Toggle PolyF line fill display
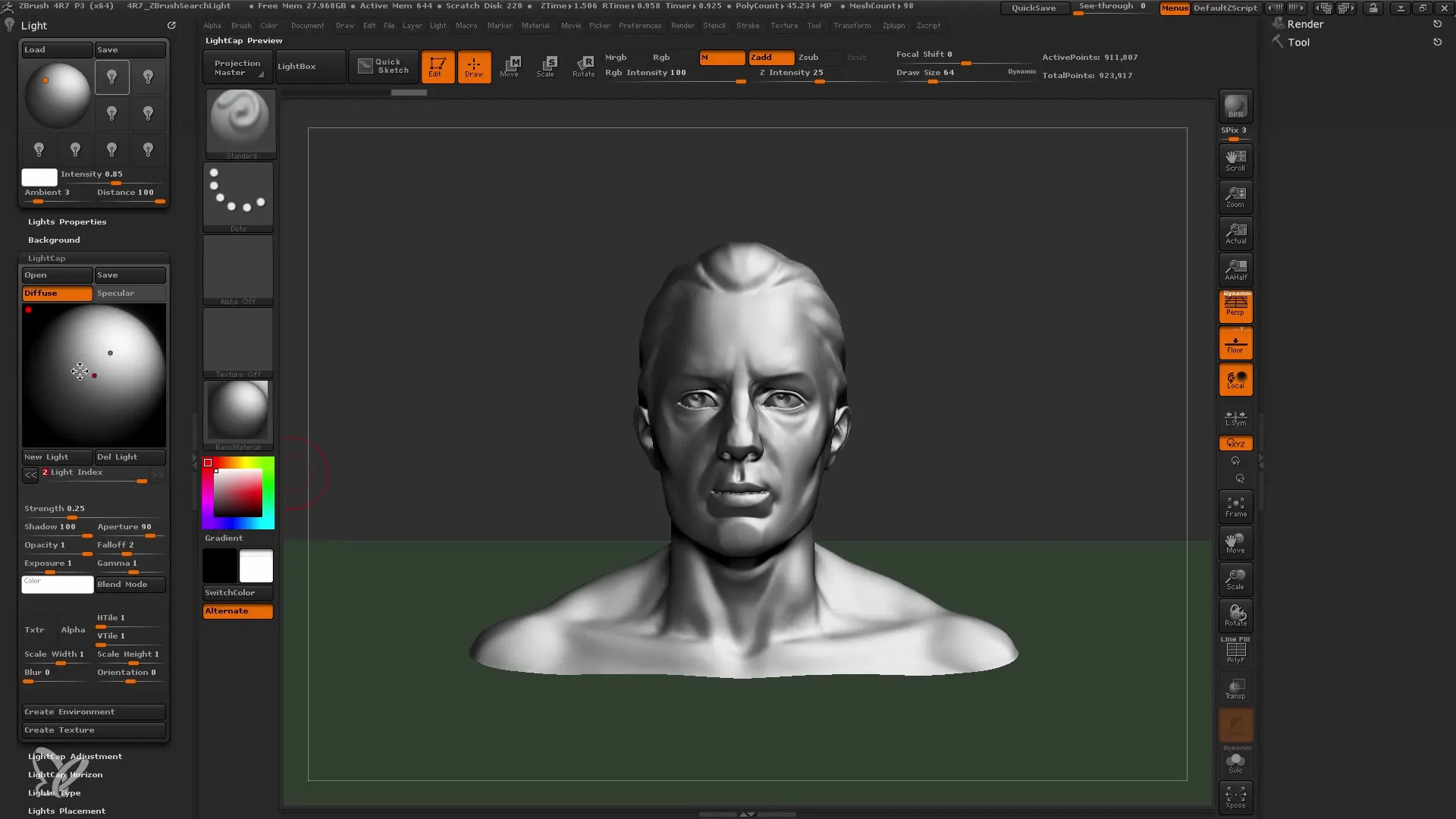The height and width of the screenshot is (819, 1456). pos(1235,651)
